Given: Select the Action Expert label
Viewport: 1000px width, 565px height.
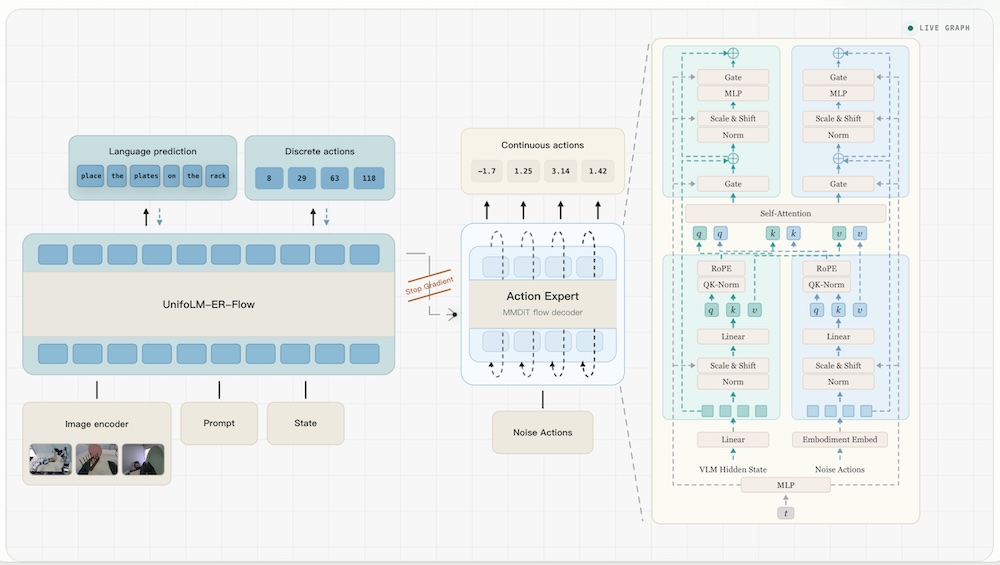Looking at the screenshot, I should pos(543,296).
